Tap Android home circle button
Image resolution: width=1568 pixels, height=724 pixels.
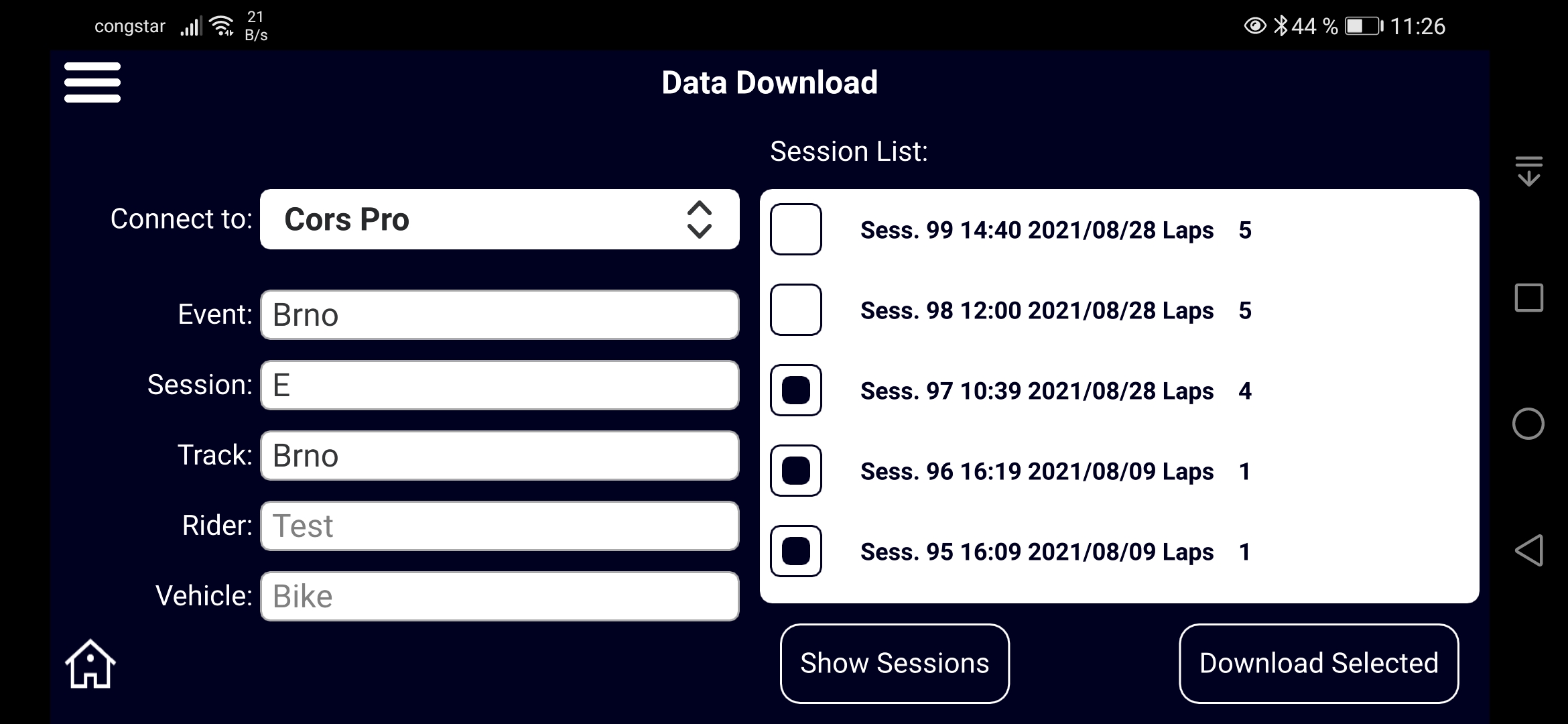[x=1528, y=424]
